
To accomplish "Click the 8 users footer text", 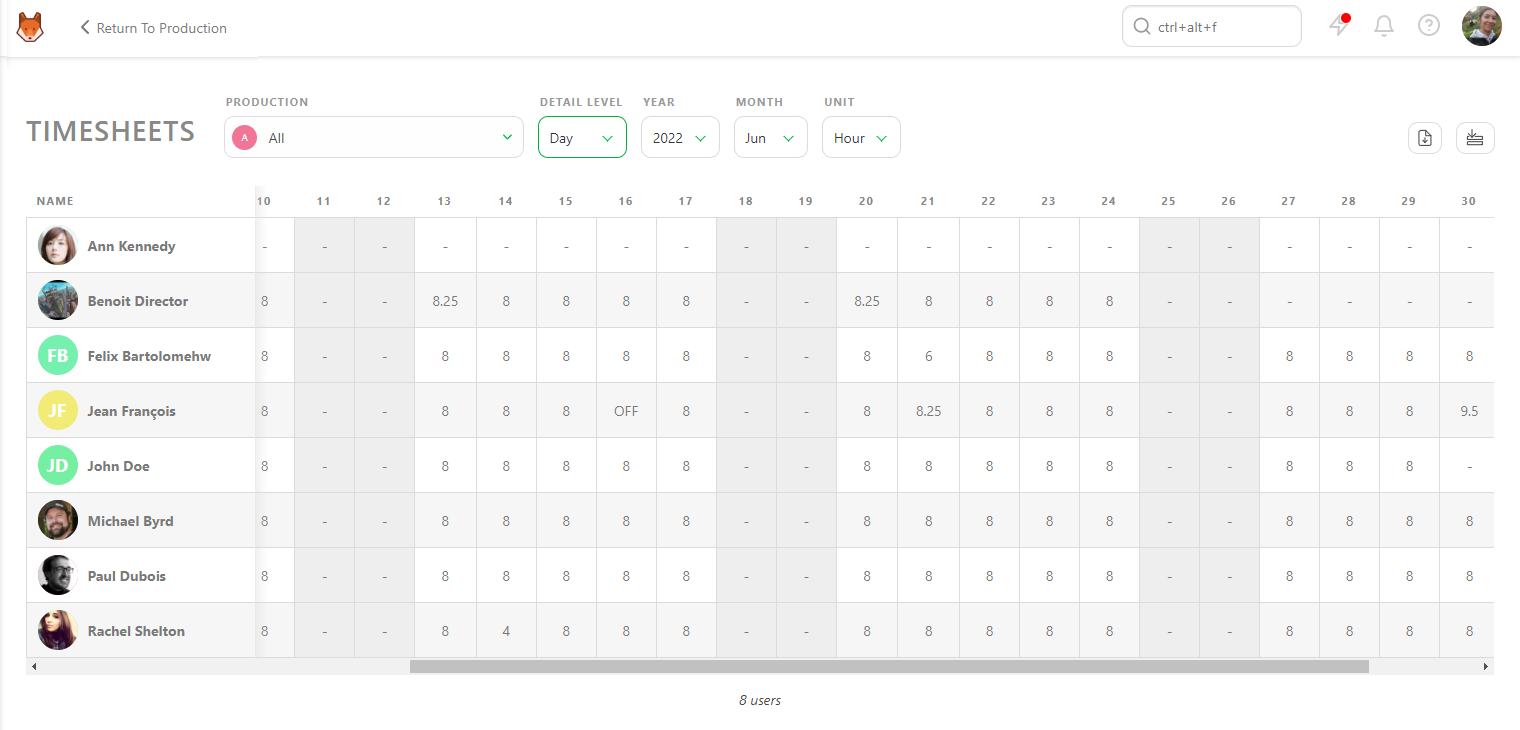I will tap(760, 700).
